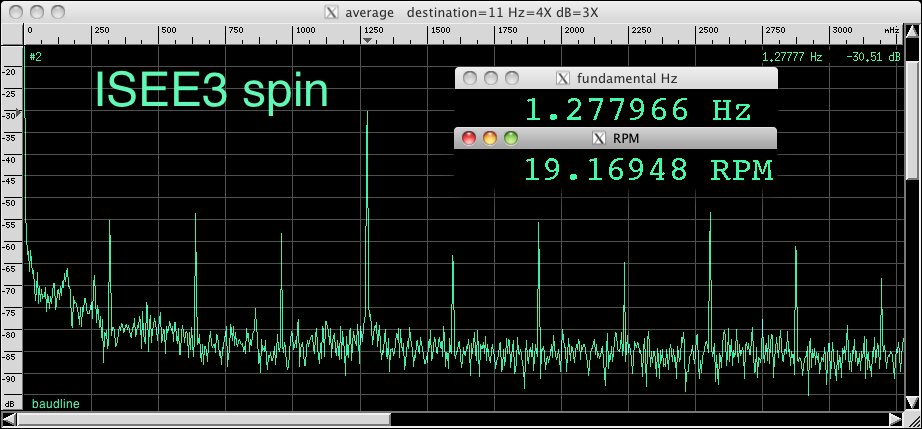Image resolution: width=922 pixels, height=429 pixels.
Task: Select the frequency marker triangle on the ruler
Action: [368, 40]
